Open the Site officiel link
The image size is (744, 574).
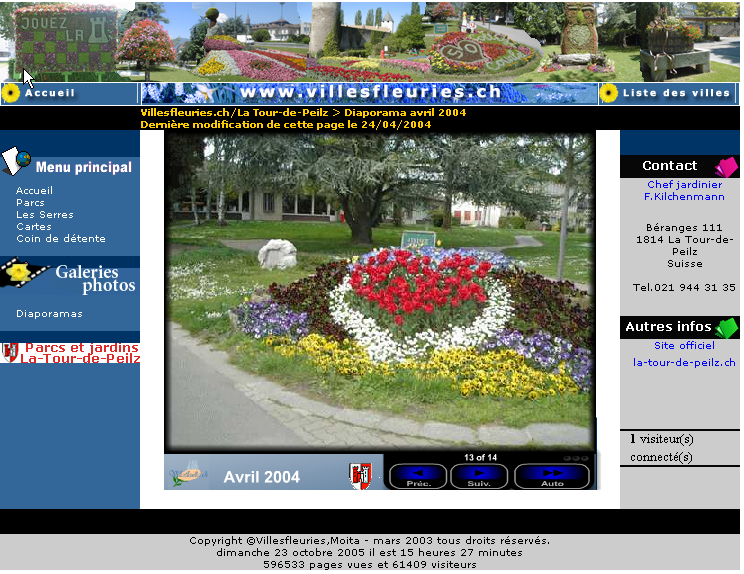click(684, 345)
